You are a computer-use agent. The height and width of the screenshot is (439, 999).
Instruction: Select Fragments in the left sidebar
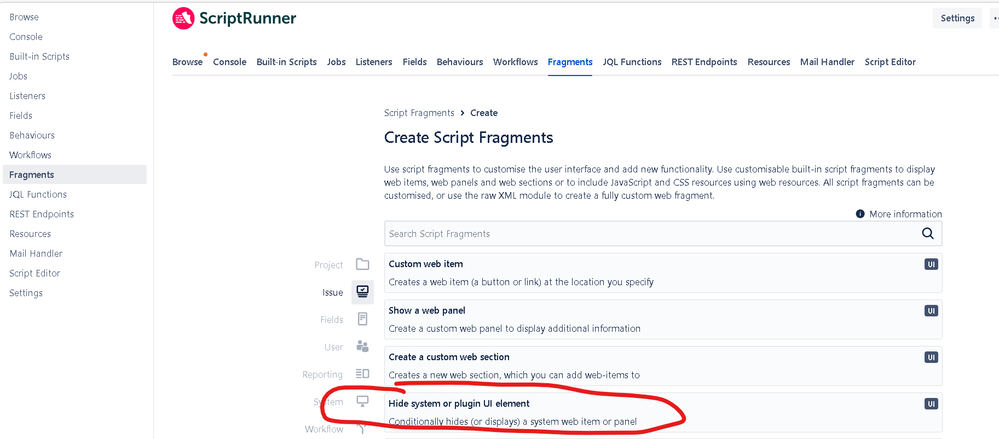click(75, 175)
